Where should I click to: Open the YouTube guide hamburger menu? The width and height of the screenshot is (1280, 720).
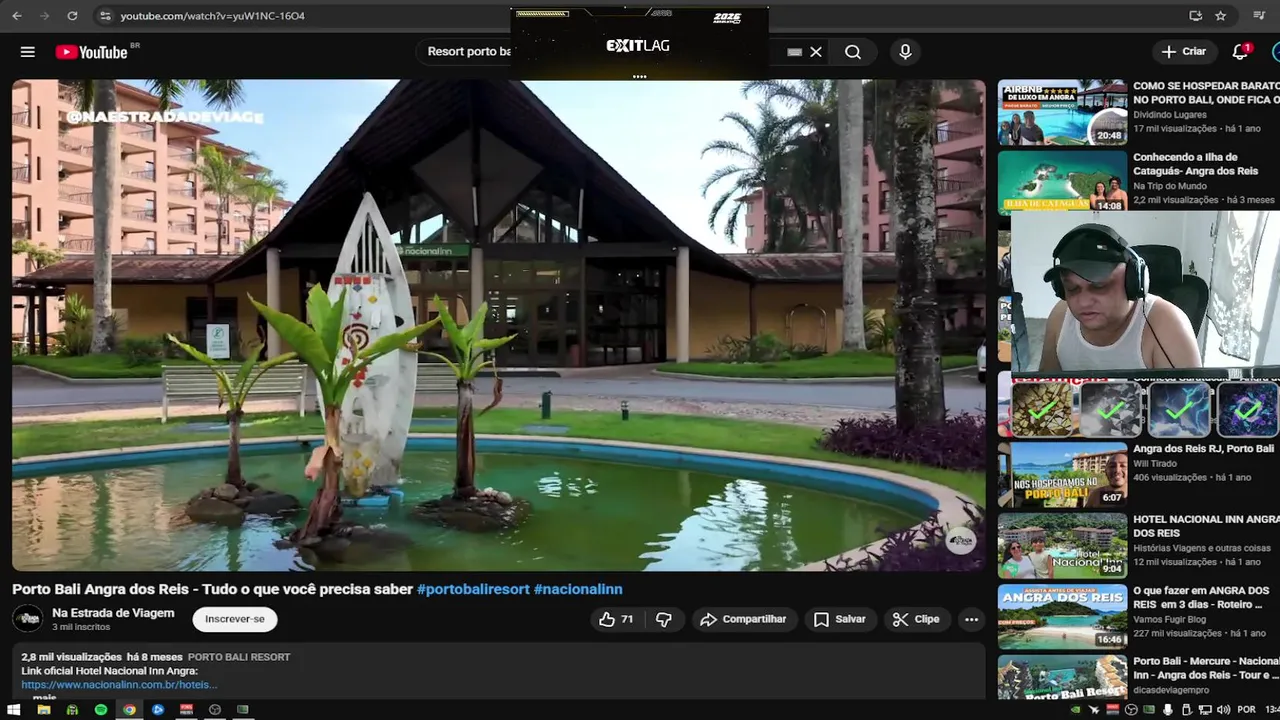tap(28, 52)
